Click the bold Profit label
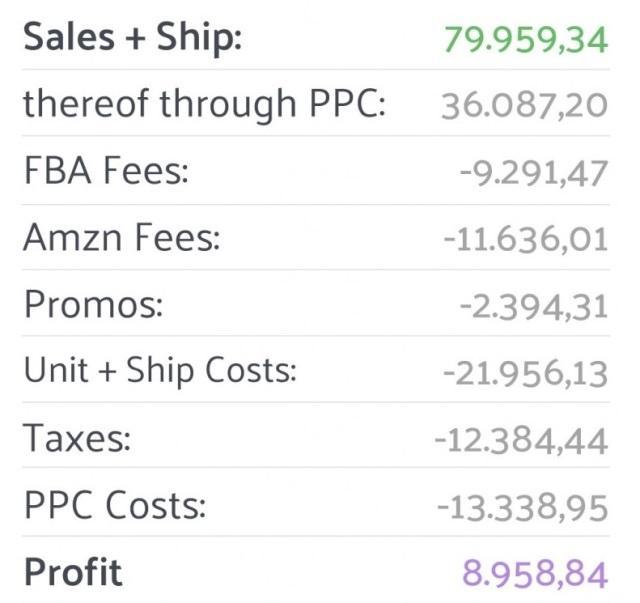The image size is (640, 603). [x=73, y=572]
